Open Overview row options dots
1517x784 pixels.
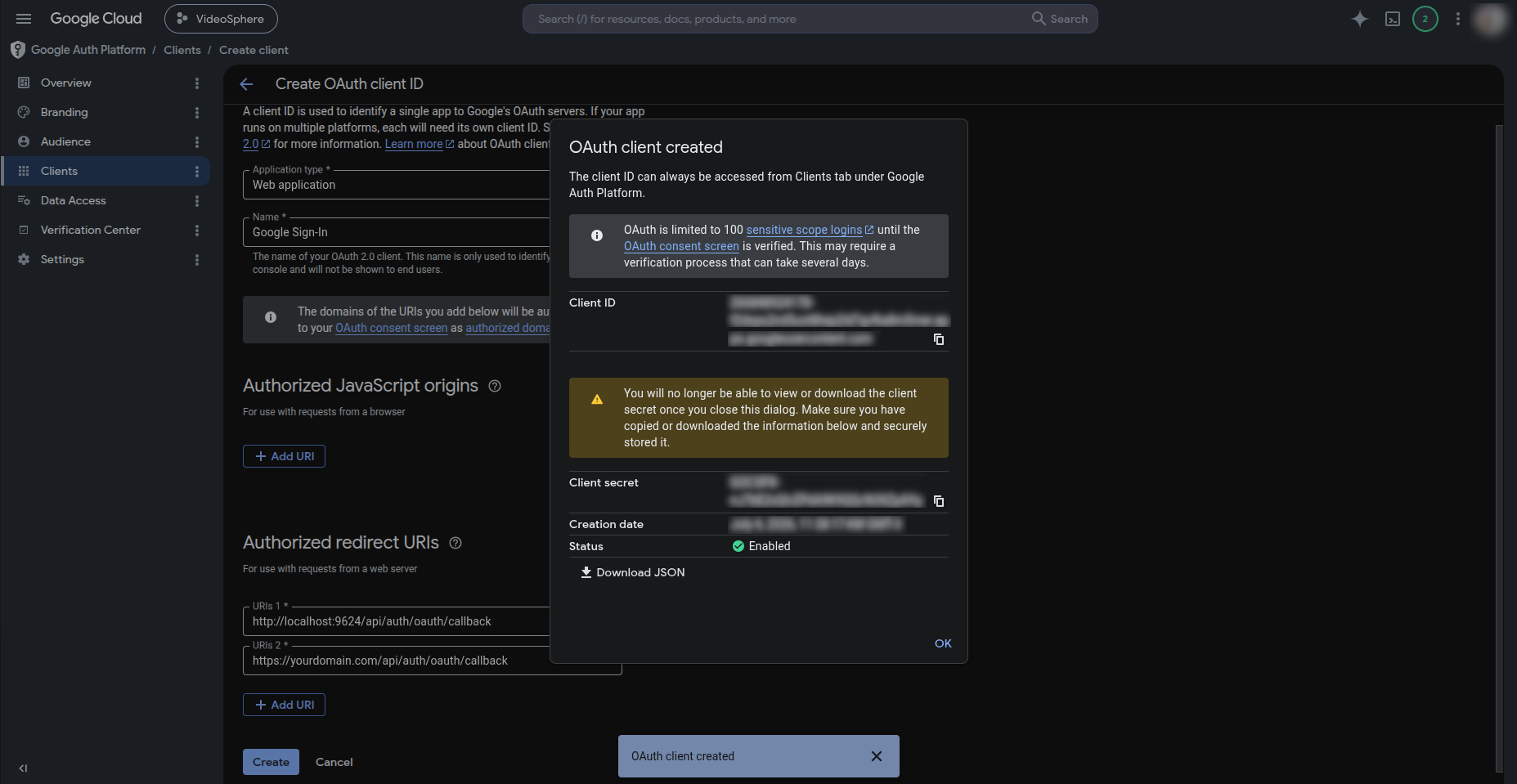(197, 83)
